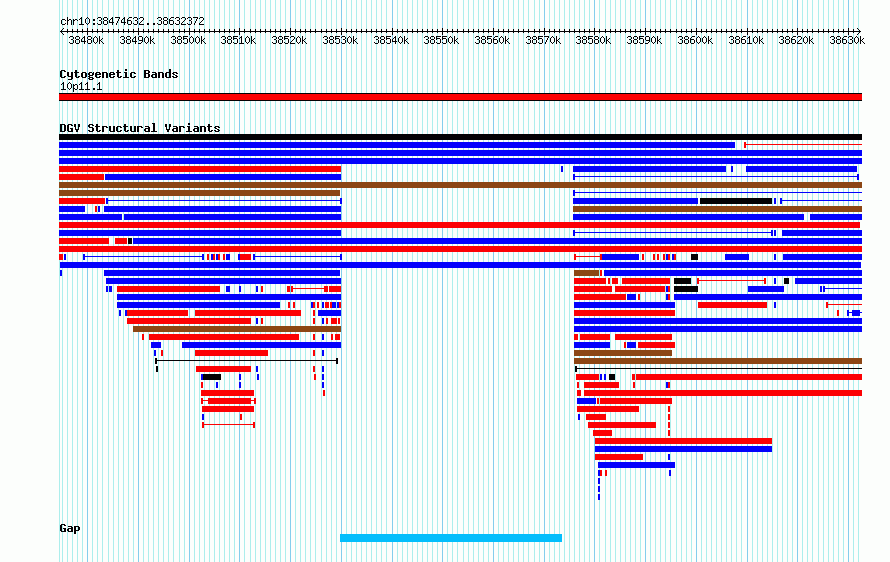
Task: Select the 38590k position label
Action: coord(644,41)
